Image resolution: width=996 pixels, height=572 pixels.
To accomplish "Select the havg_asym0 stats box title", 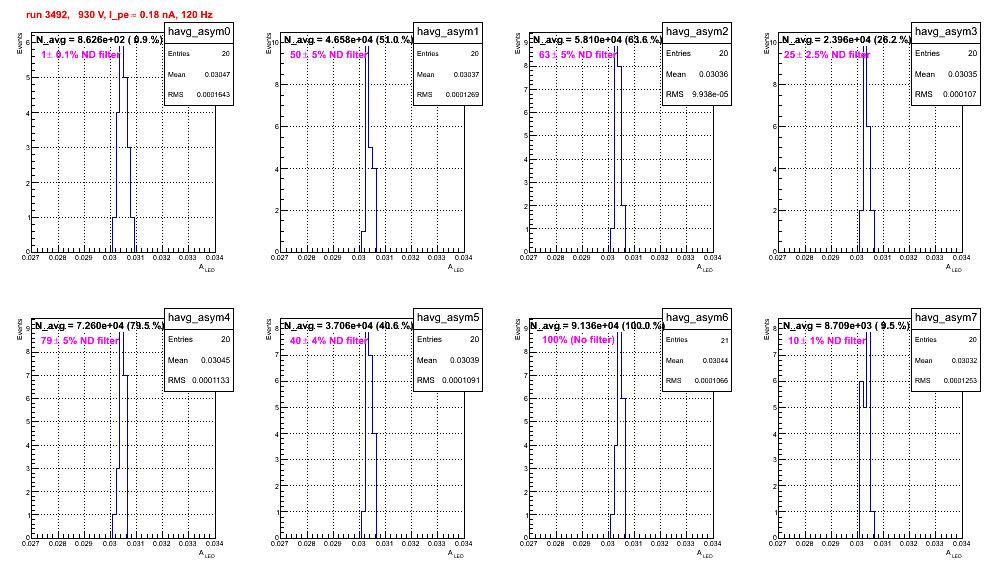I will [199, 32].
